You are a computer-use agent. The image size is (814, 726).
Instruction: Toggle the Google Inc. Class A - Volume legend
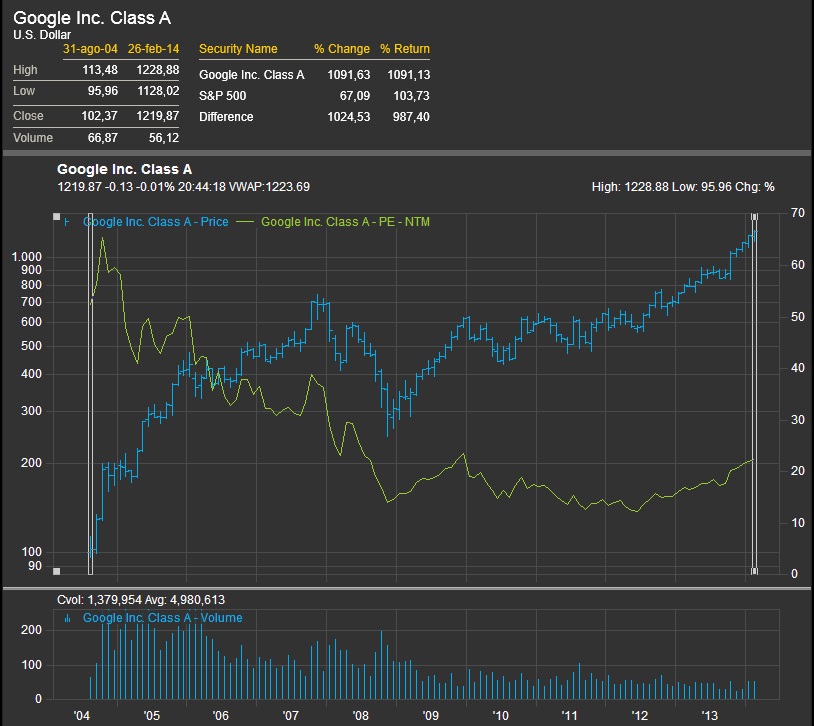click(x=162, y=618)
